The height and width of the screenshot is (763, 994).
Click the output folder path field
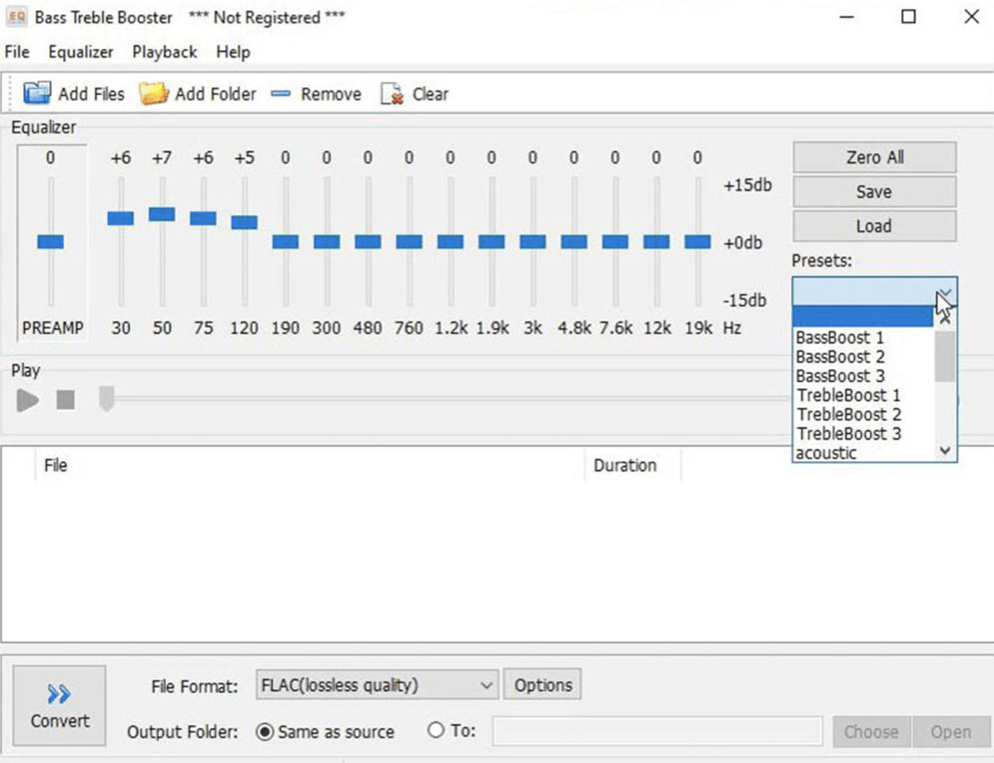pos(657,731)
